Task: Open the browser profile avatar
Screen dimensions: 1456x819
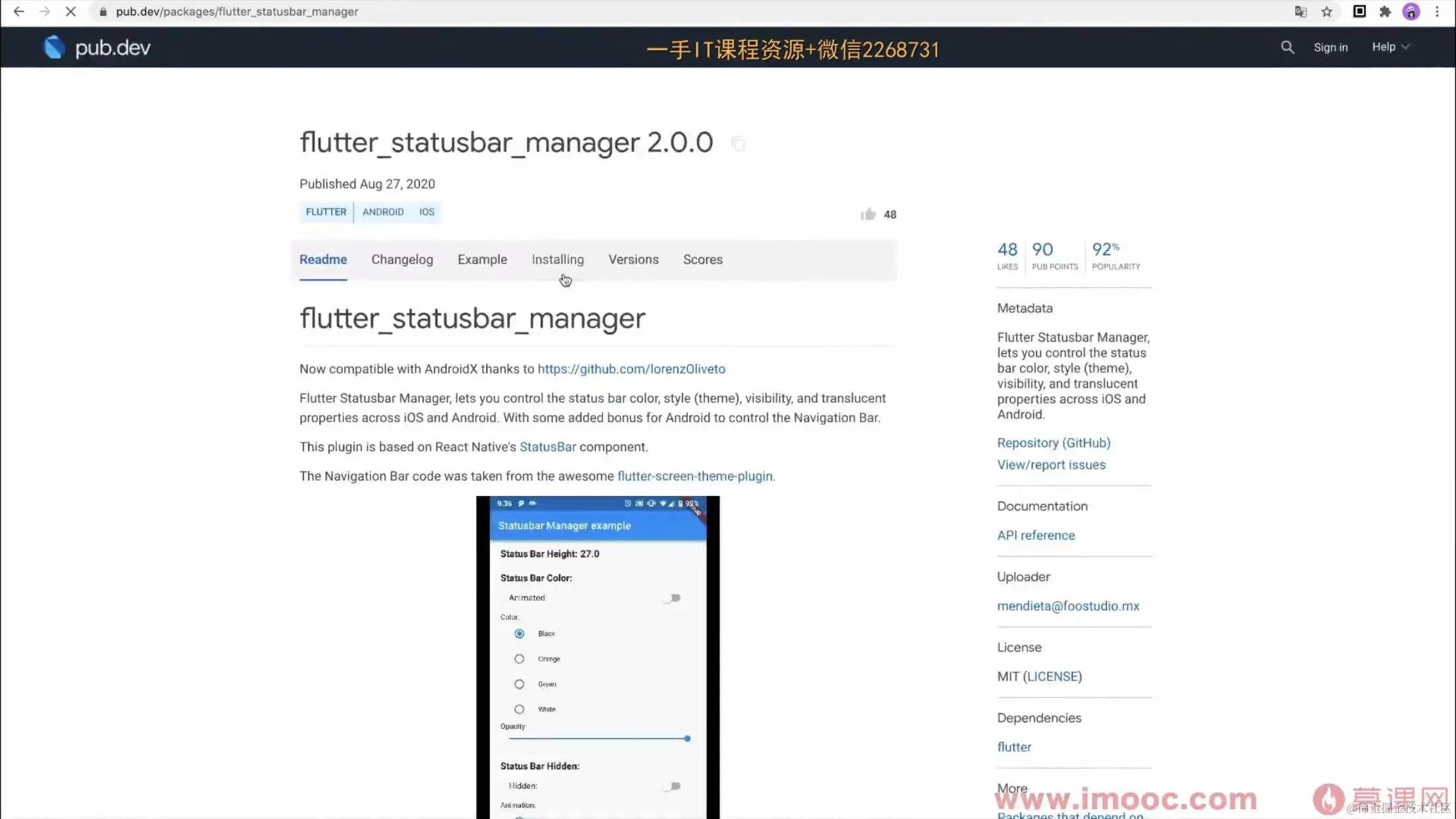Action: point(1411,11)
